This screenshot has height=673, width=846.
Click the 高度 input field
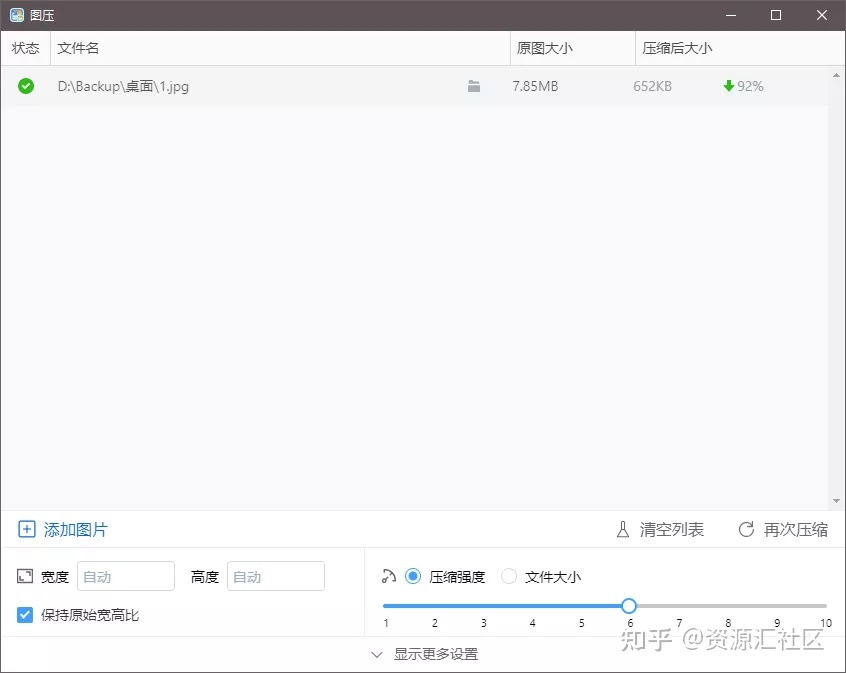point(276,576)
